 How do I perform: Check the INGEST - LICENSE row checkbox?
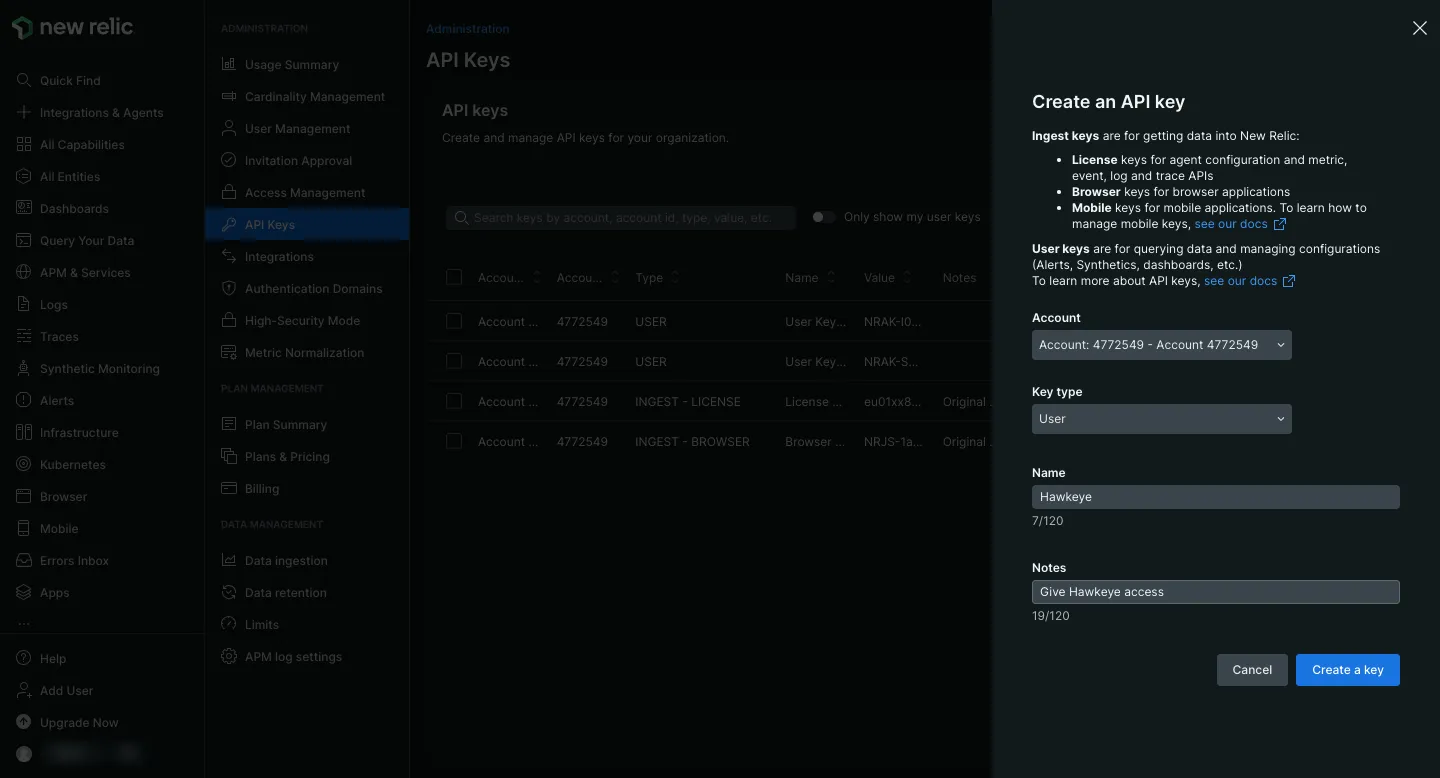(454, 401)
